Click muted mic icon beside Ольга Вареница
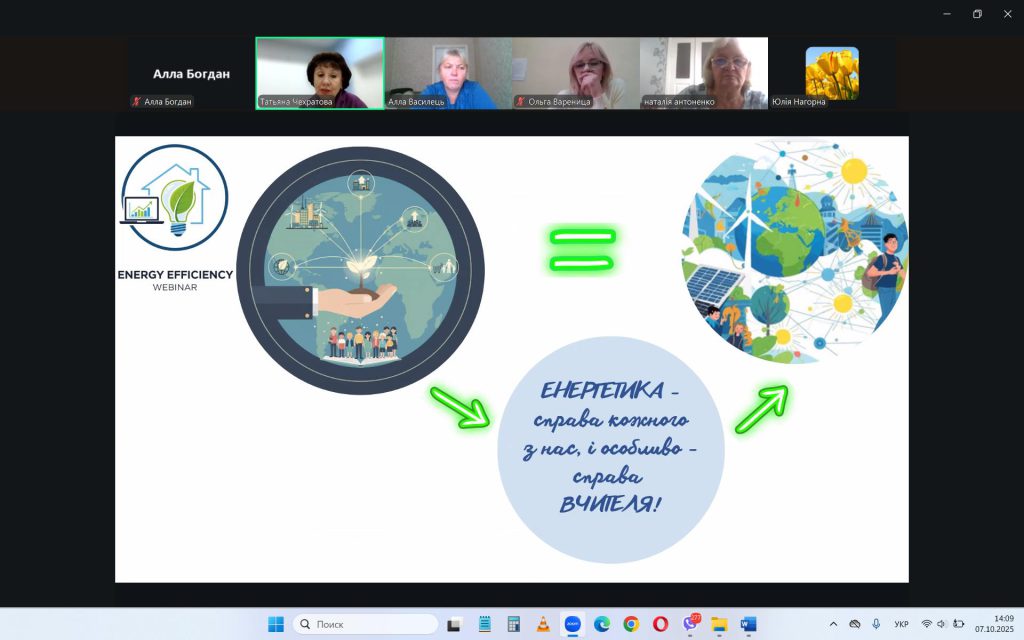1024x640 pixels. point(520,102)
